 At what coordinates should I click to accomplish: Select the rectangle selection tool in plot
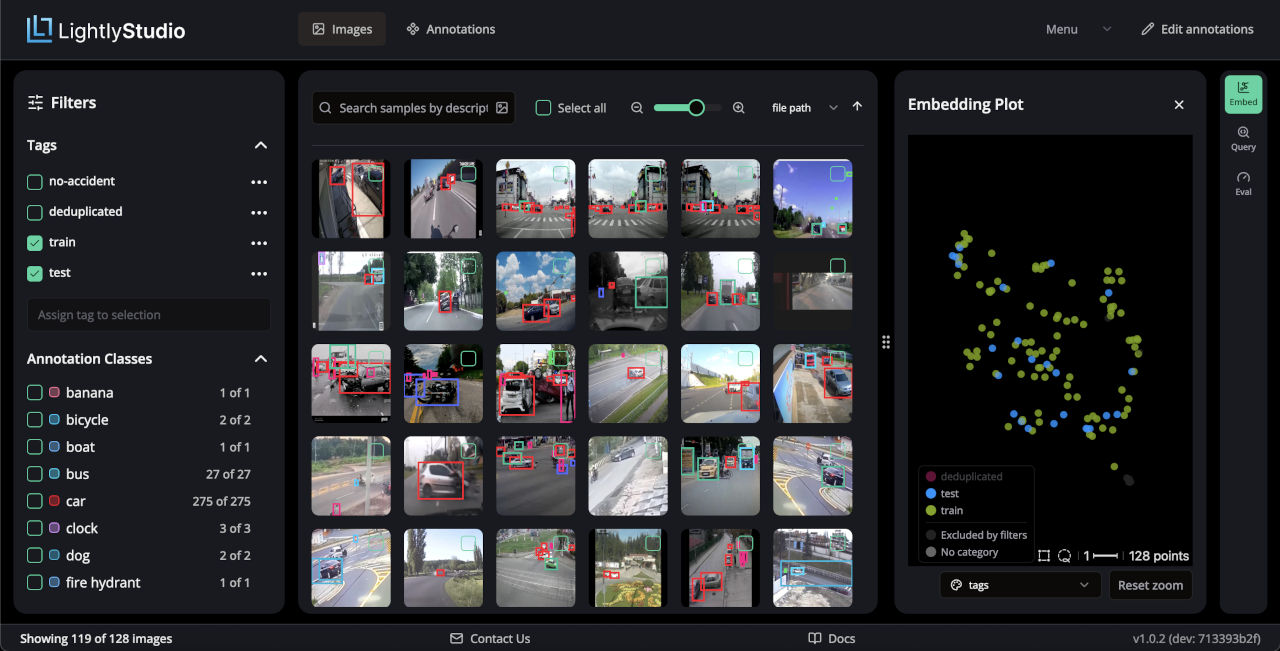tap(1044, 556)
